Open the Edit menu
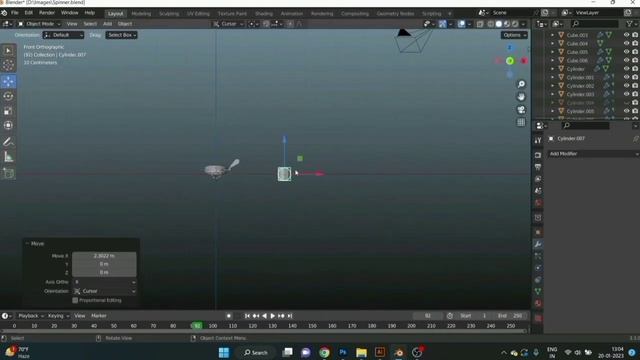The width and height of the screenshot is (640, 360). [29, 13]
